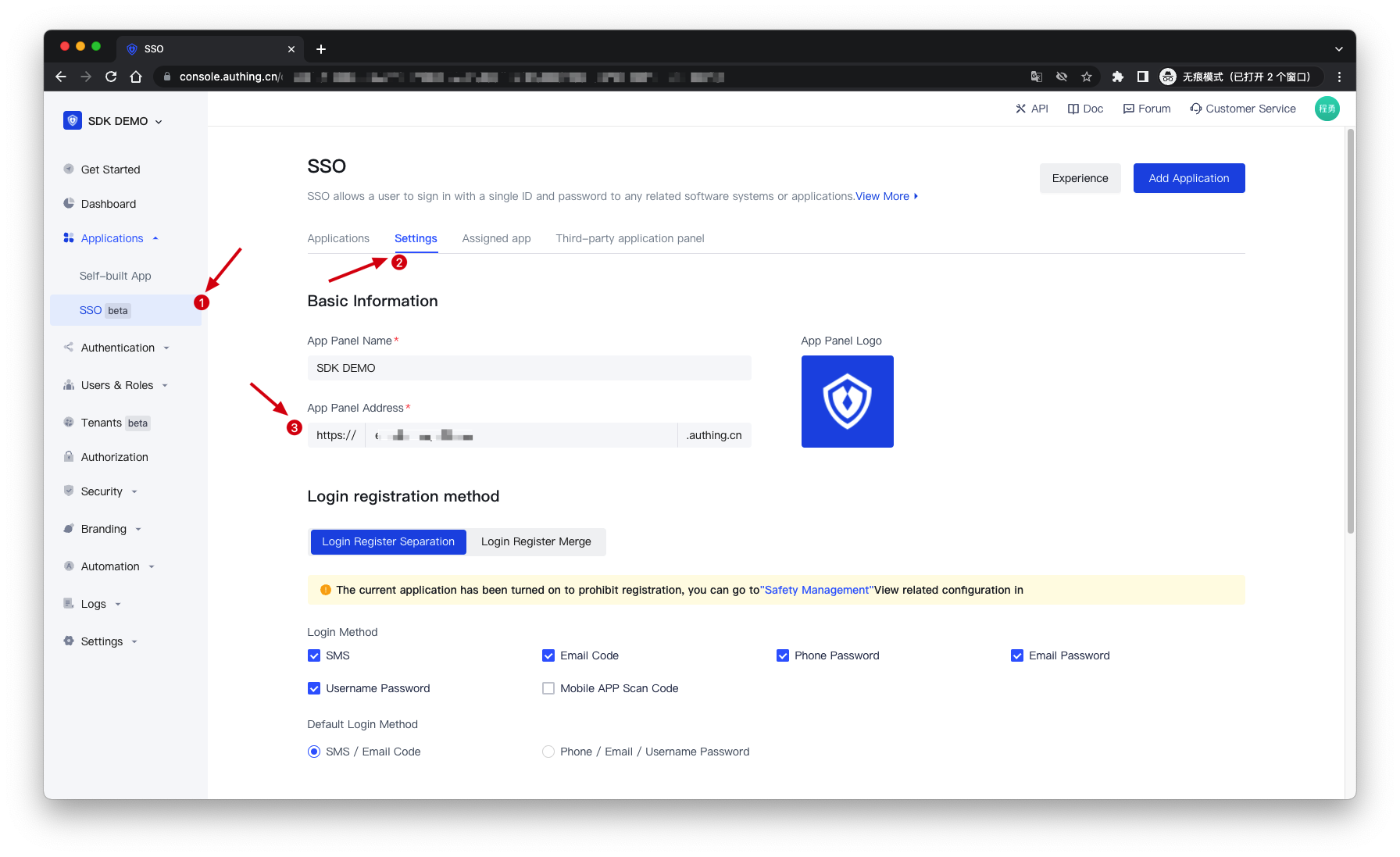
Task: Click the browser back arrow
Action: [x=61, y=77]
